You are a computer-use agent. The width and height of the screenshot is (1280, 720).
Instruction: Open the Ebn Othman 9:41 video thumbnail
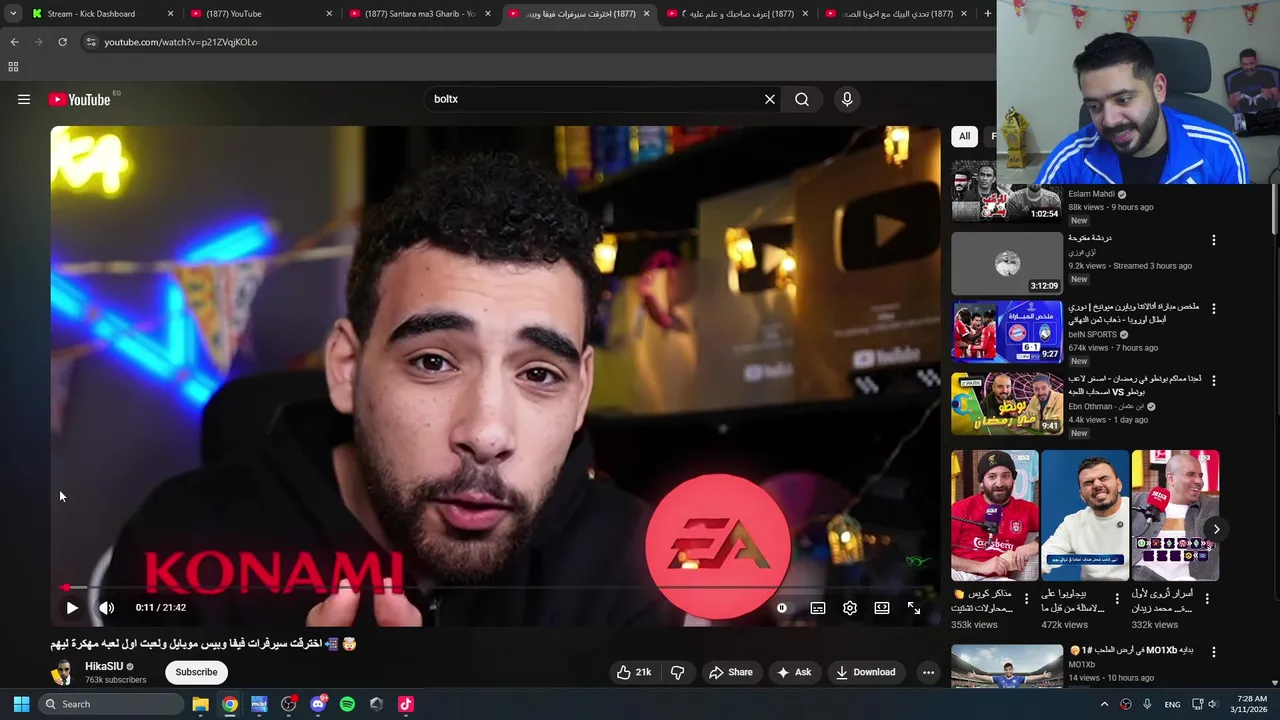(1006, 404)
